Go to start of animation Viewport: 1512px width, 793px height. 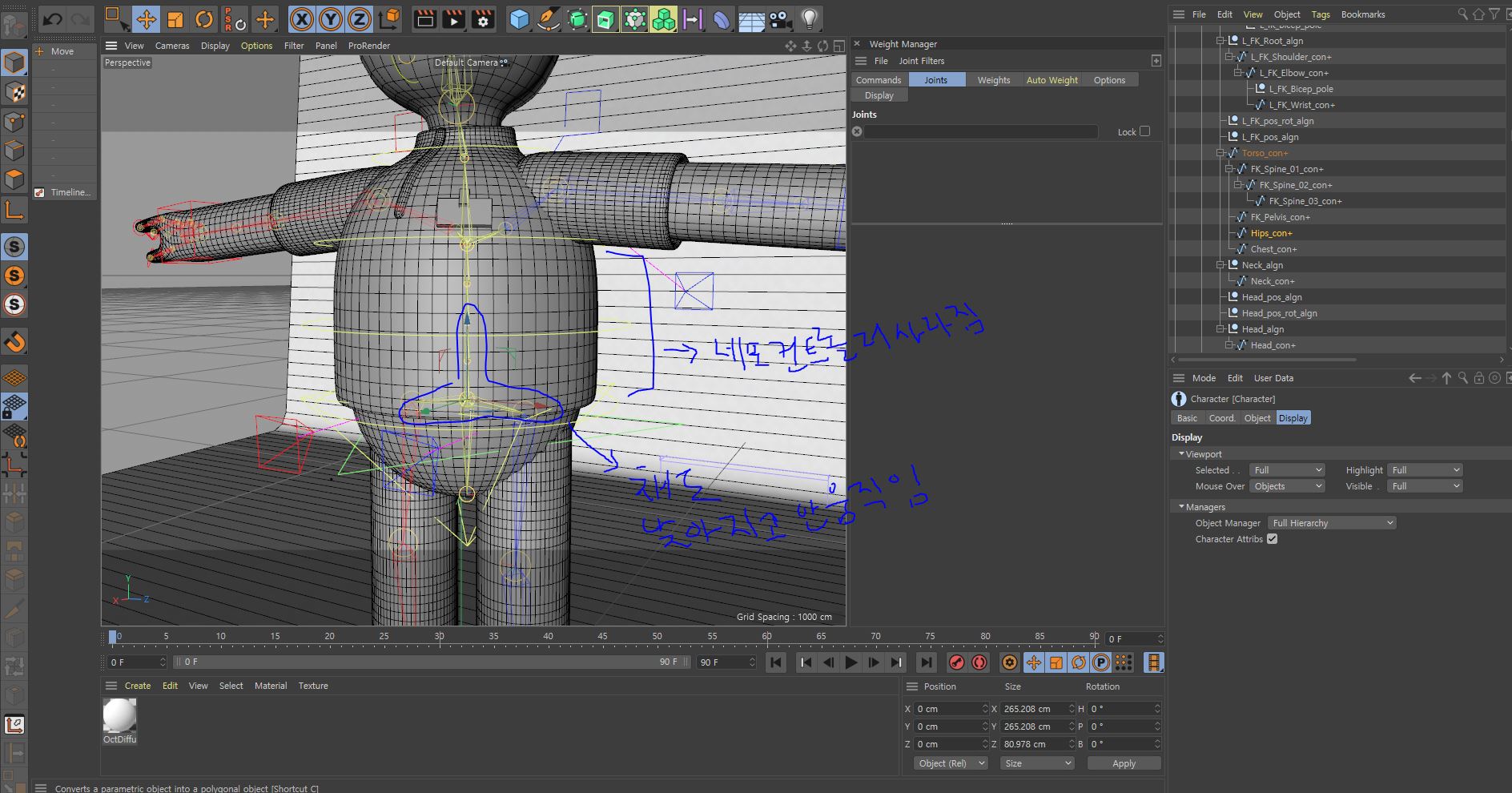coord(775,662)
